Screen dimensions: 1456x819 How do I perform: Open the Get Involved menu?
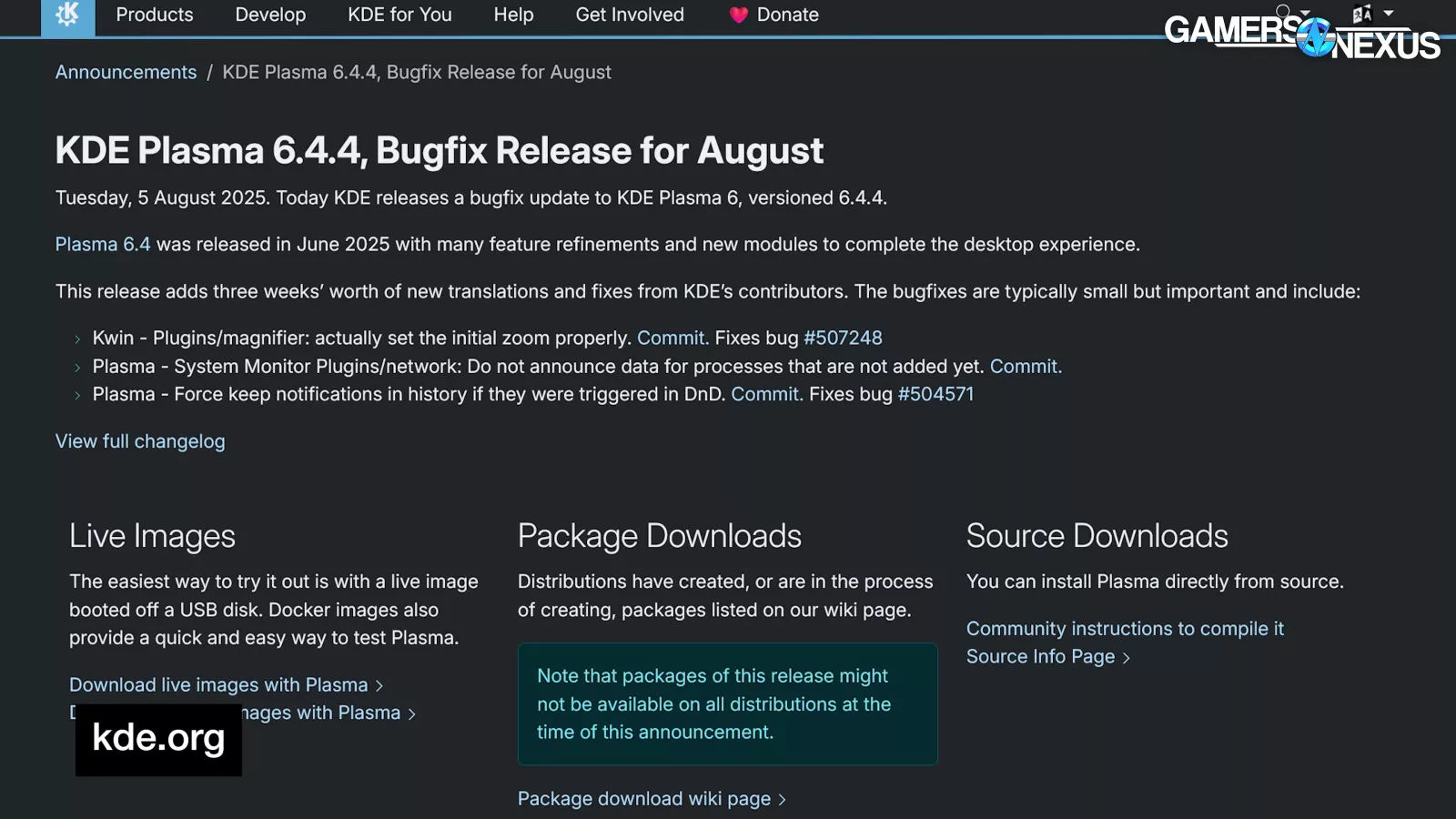(x=630, y=15)
